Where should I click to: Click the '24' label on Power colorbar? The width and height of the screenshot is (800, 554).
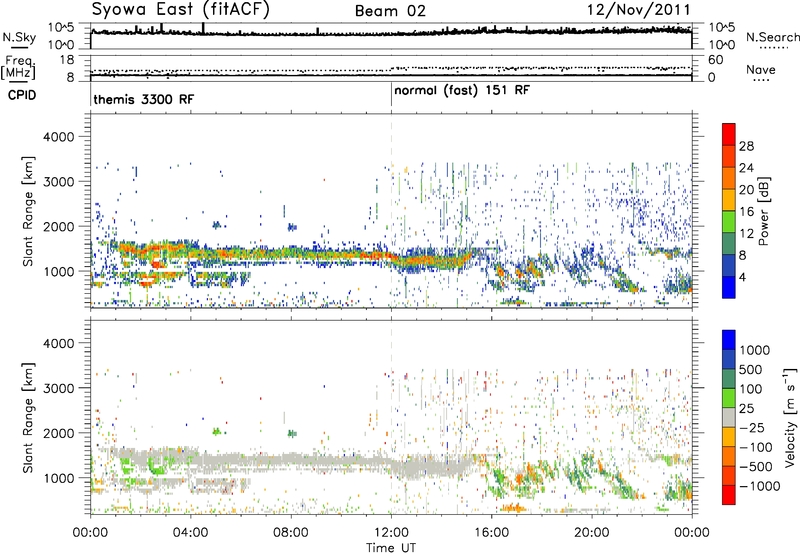tap(746, 168)
